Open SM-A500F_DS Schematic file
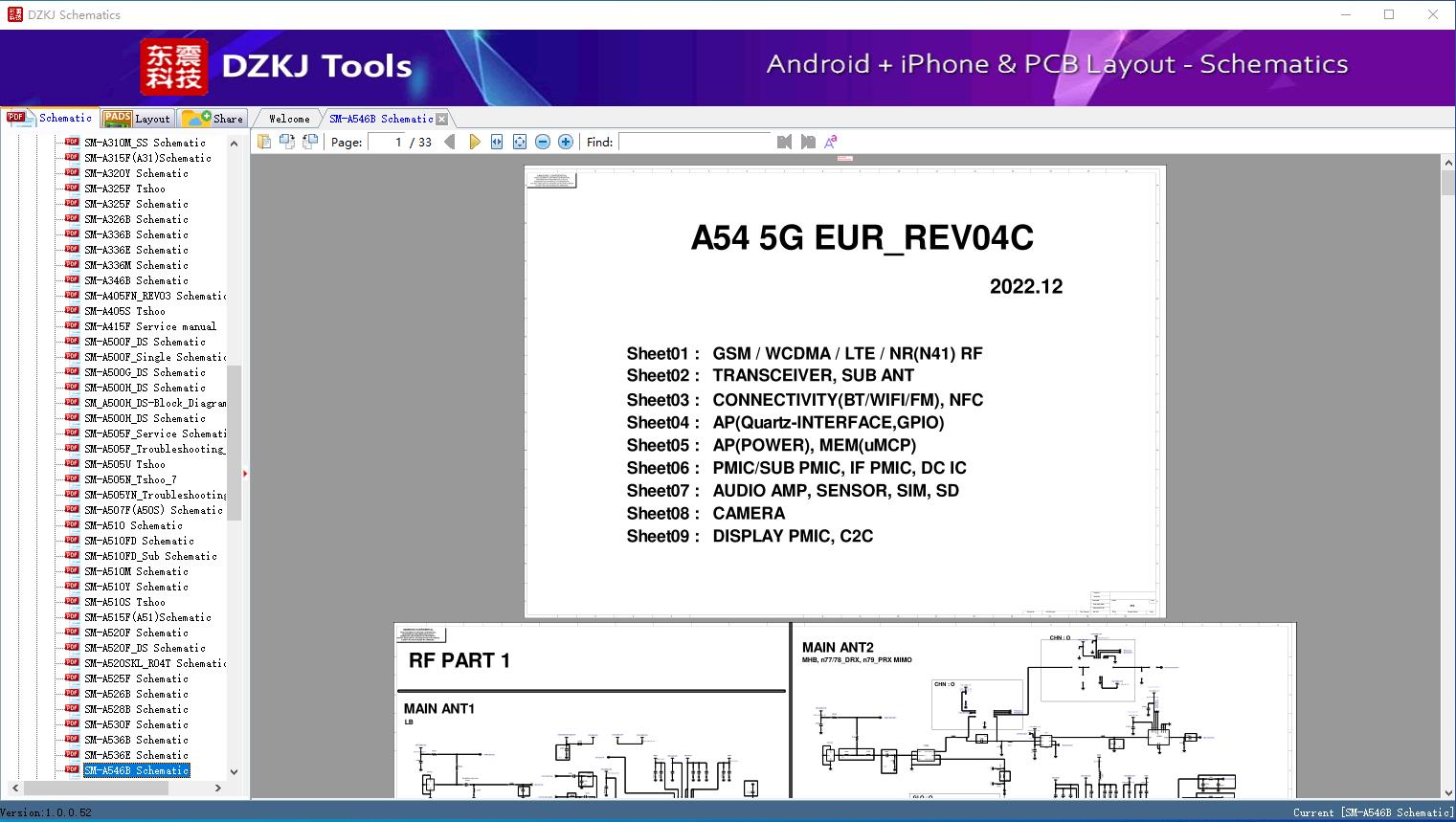 click(145, 342)
